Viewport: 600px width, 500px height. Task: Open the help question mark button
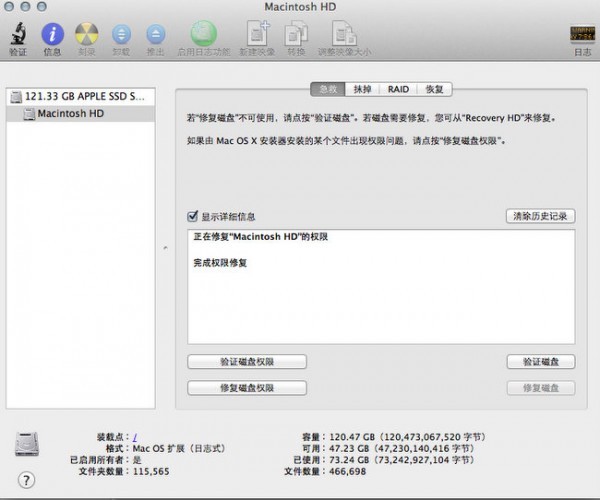tap(26, 480)
